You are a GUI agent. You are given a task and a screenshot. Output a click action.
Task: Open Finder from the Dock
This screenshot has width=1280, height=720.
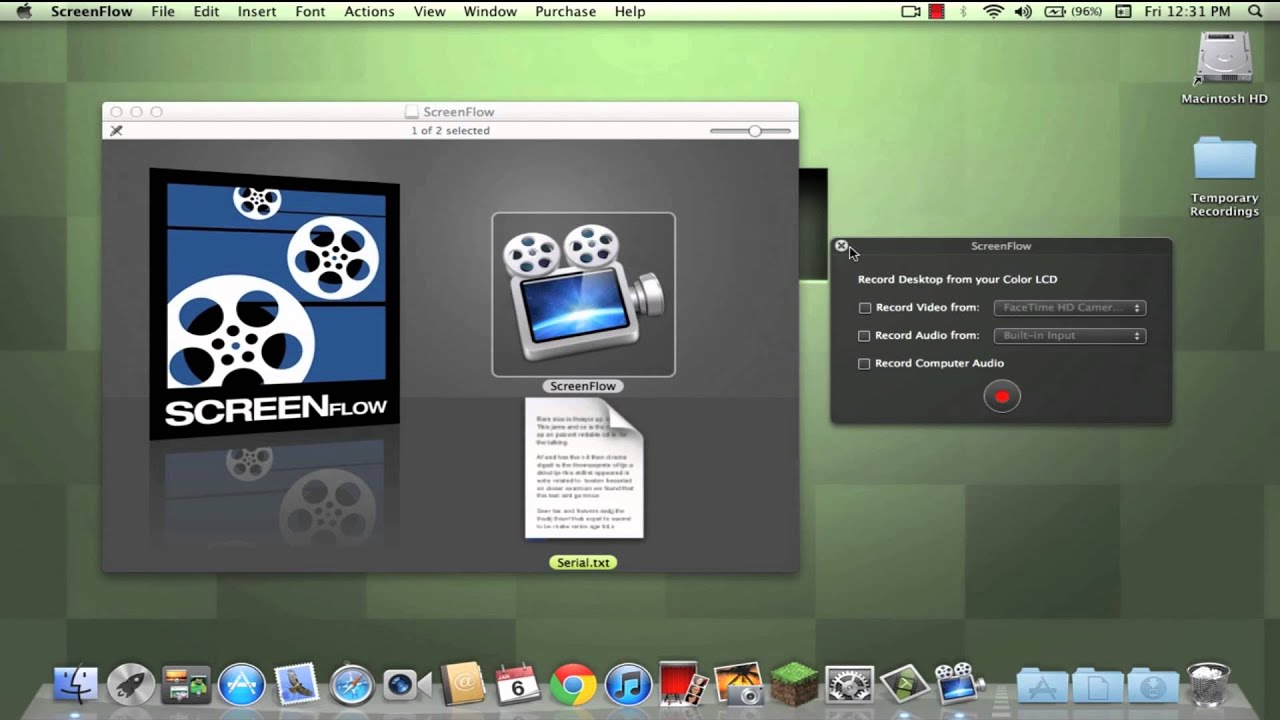76,685
